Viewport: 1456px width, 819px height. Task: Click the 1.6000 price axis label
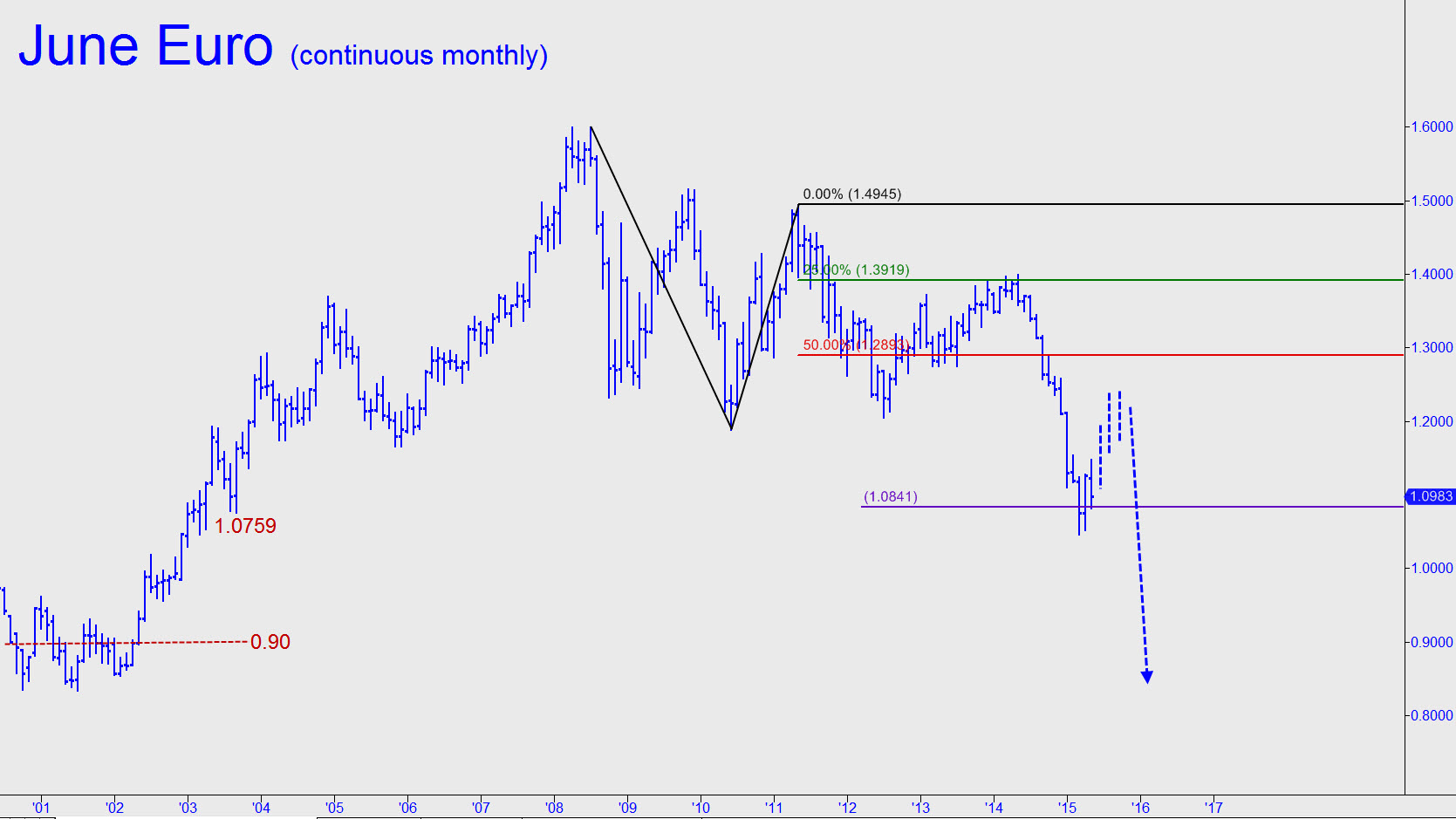pos(1432,127)
